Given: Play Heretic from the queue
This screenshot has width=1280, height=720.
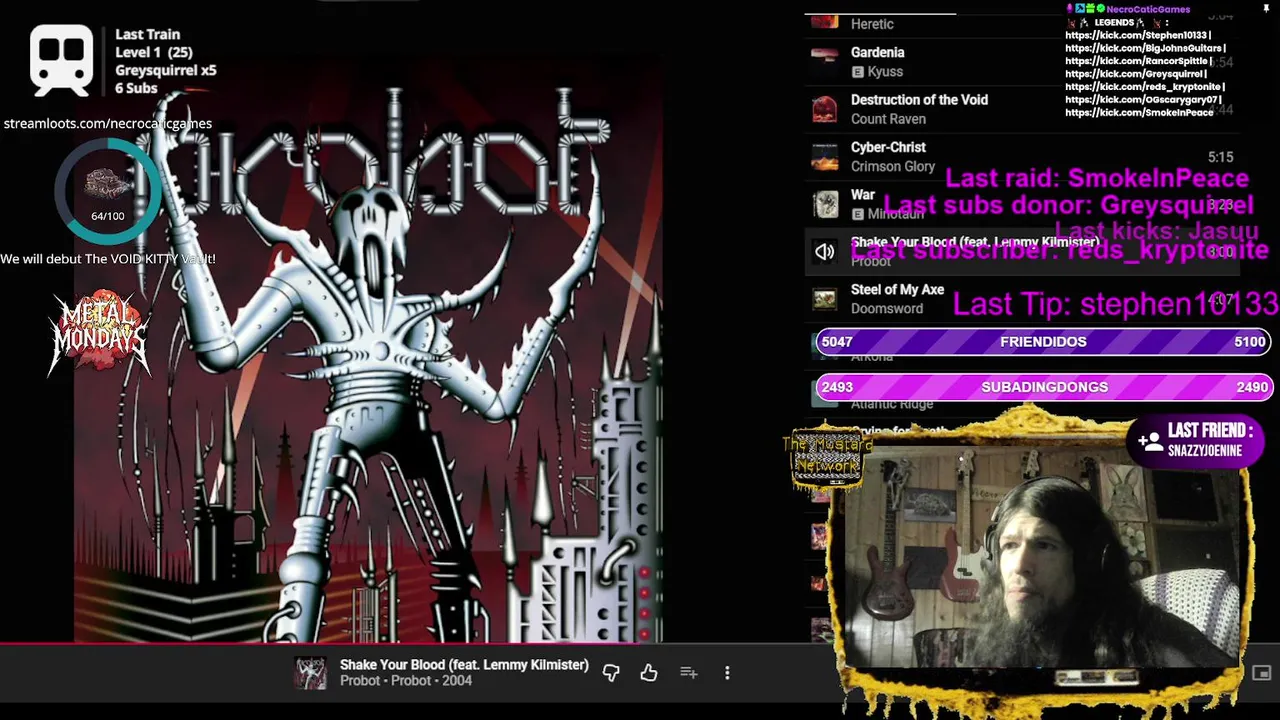Looking at the screenshot, I should 872,24.
